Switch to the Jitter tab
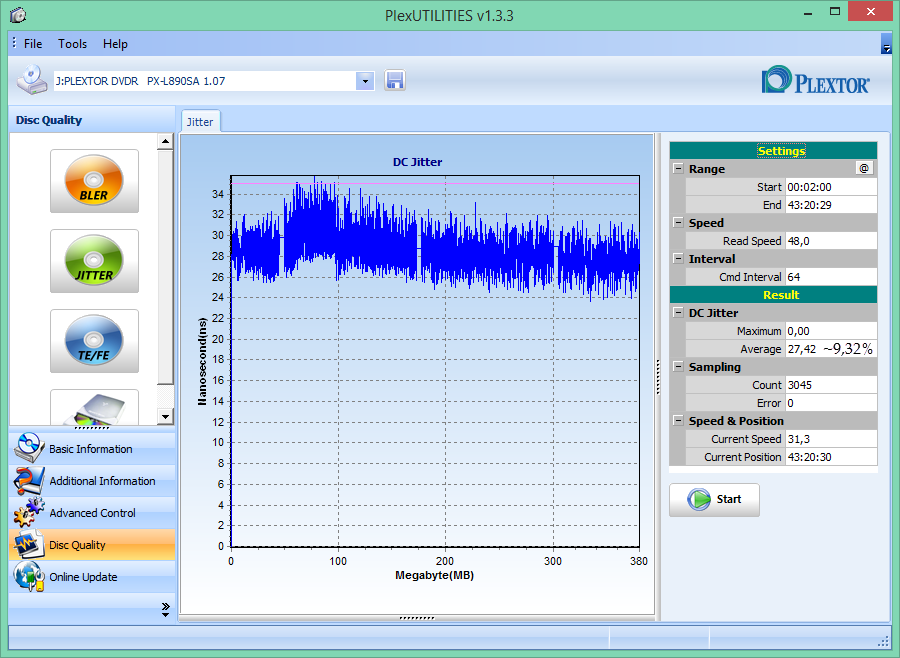This screenshot has width=900, height=658. 200,122
